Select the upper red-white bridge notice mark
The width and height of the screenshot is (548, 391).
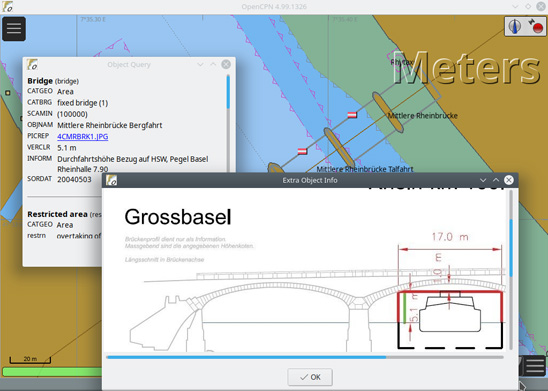(352, 115)
